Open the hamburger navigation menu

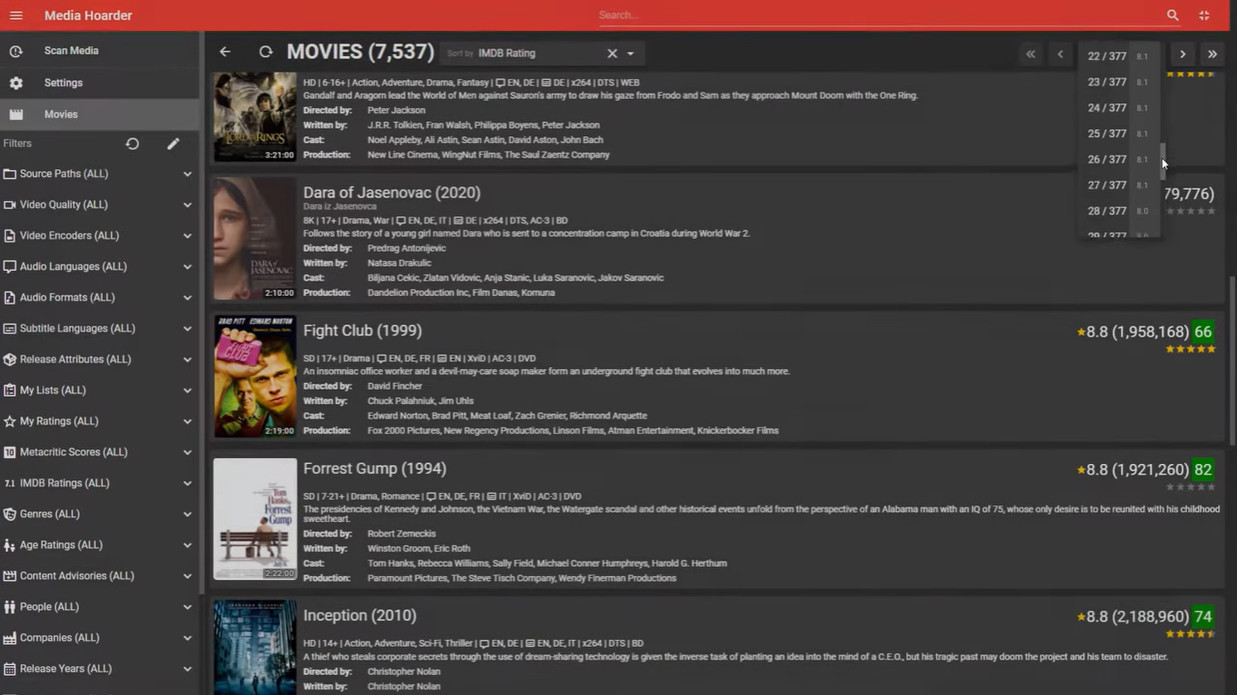click(16, 16)
